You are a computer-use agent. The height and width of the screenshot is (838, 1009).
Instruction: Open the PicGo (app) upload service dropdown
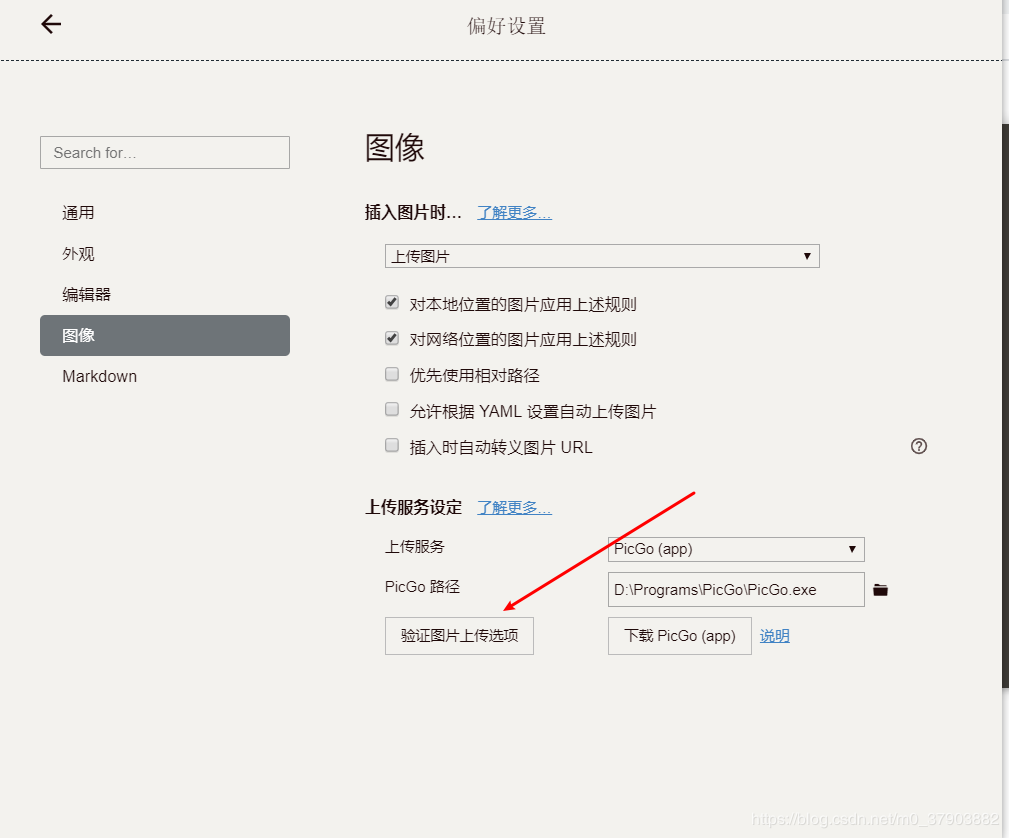[736, 549]
